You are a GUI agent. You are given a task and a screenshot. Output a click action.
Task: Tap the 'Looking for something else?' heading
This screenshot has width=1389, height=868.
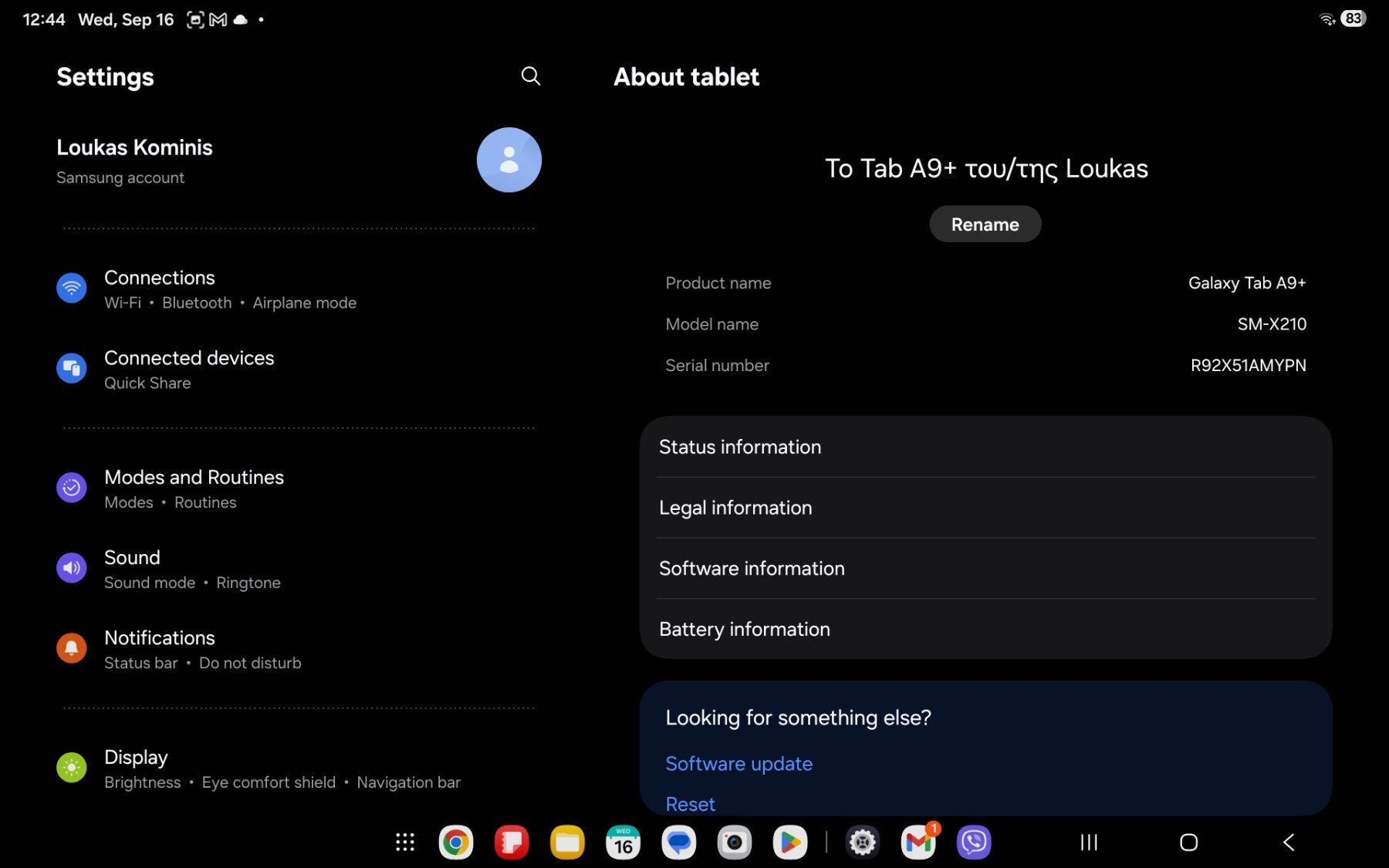coord(798,718)
